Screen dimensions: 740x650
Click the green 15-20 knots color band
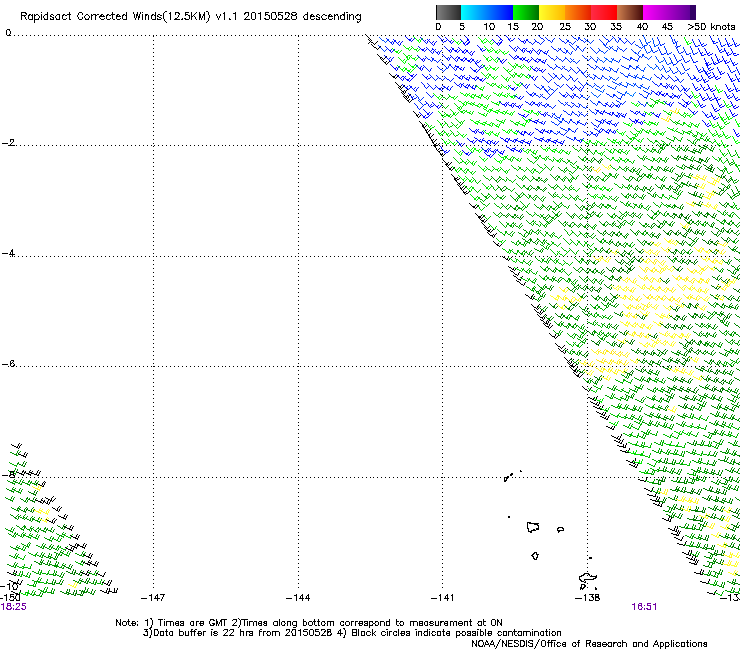click(526, 12)
